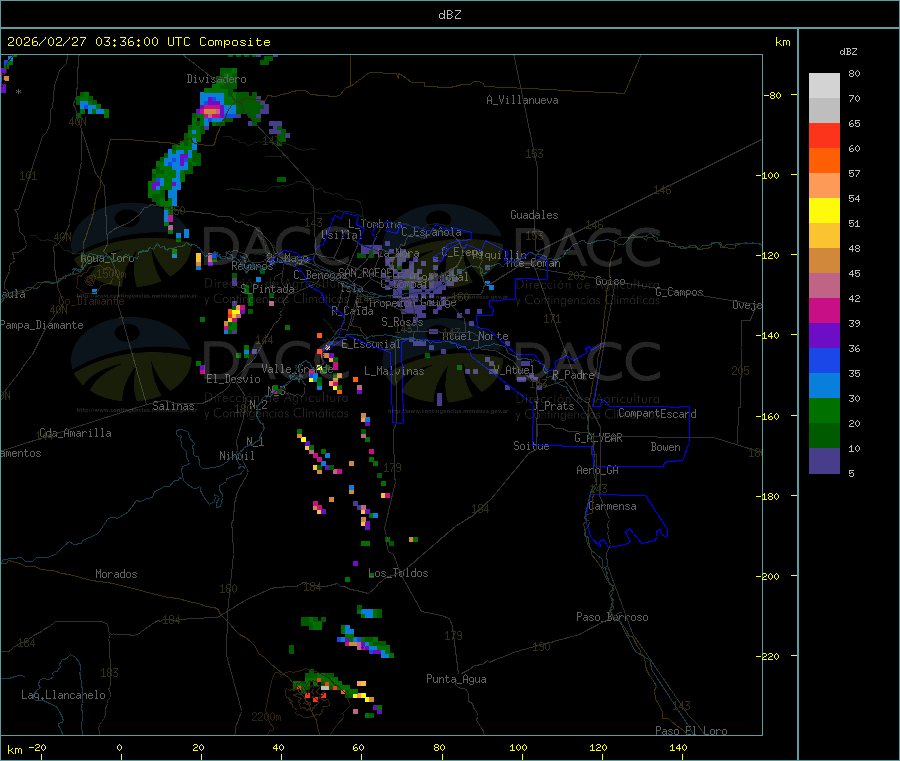Select the G_ALVEAR label

(598, 438)
